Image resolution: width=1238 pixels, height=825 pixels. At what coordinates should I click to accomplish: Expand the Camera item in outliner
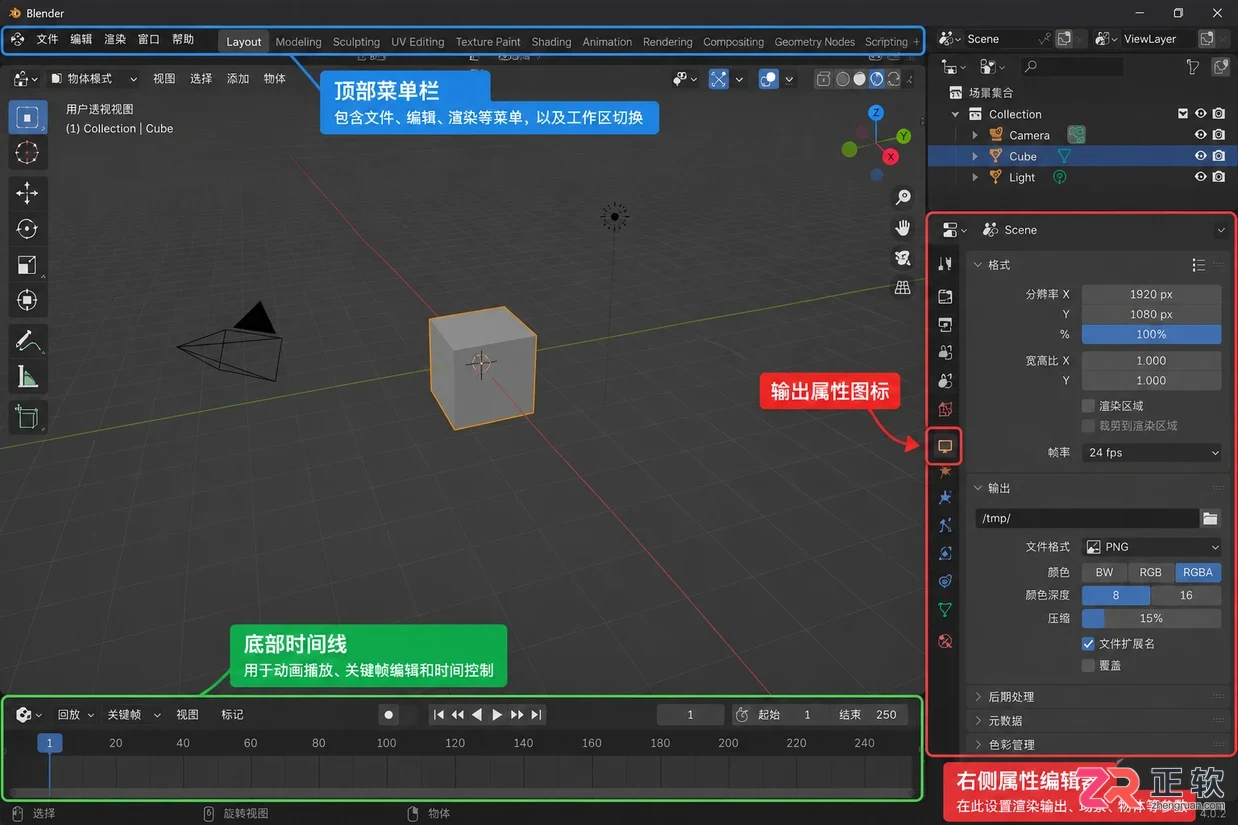[x=975, y=135]
